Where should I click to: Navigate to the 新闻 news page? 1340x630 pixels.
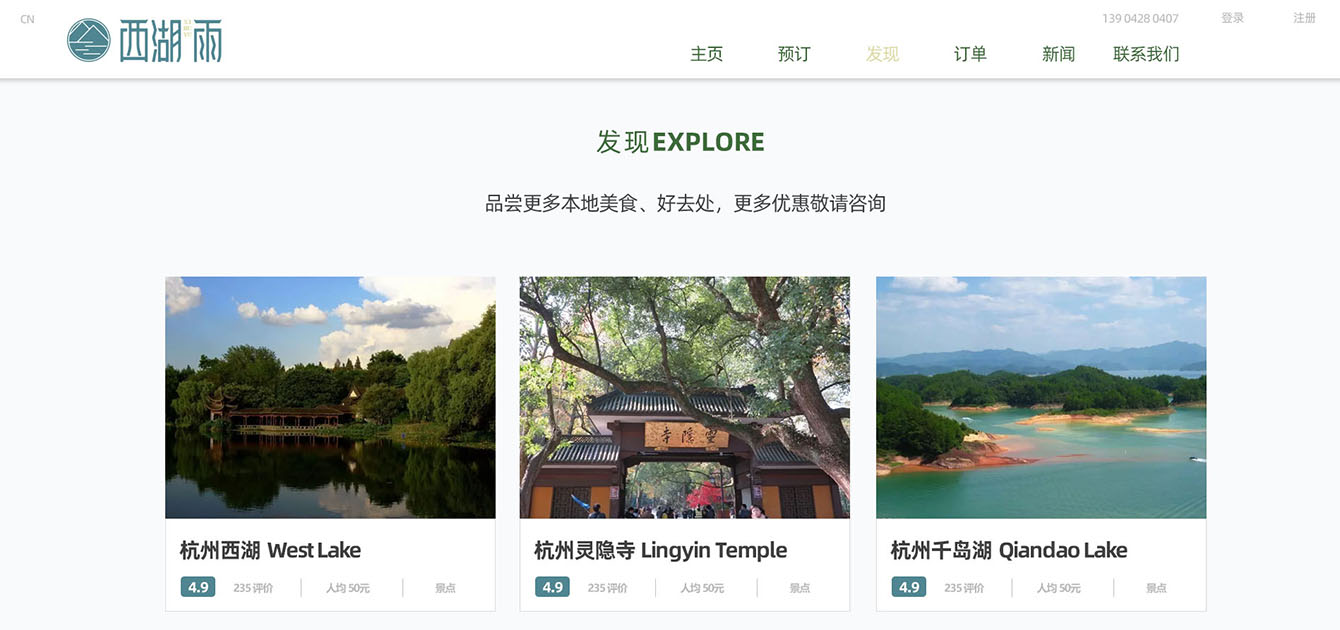pos(1058,54)
